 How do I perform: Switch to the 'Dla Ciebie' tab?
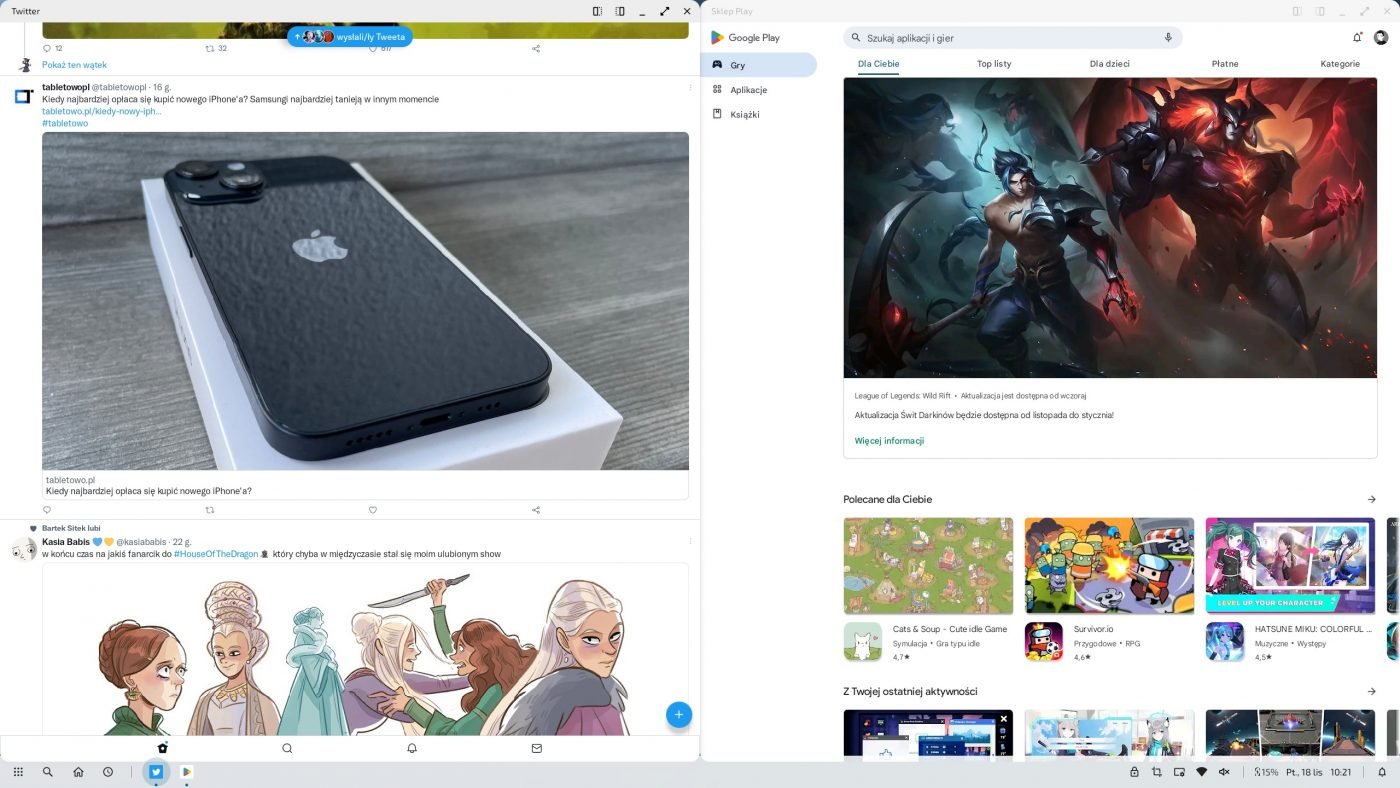click(x=879, y=64)
